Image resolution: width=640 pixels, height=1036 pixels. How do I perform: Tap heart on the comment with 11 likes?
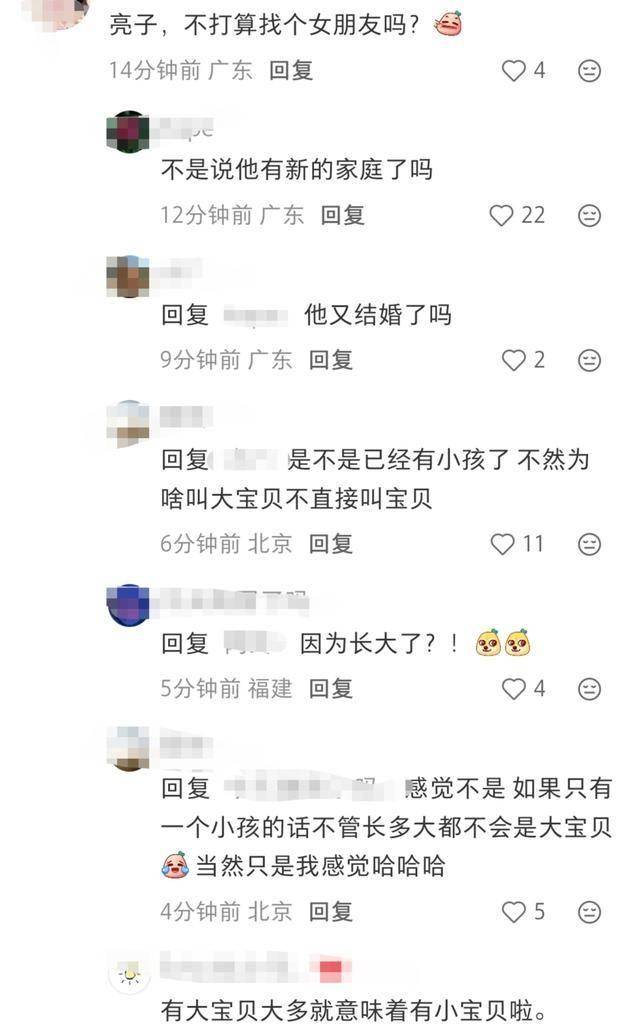click(x=503, y=544)
